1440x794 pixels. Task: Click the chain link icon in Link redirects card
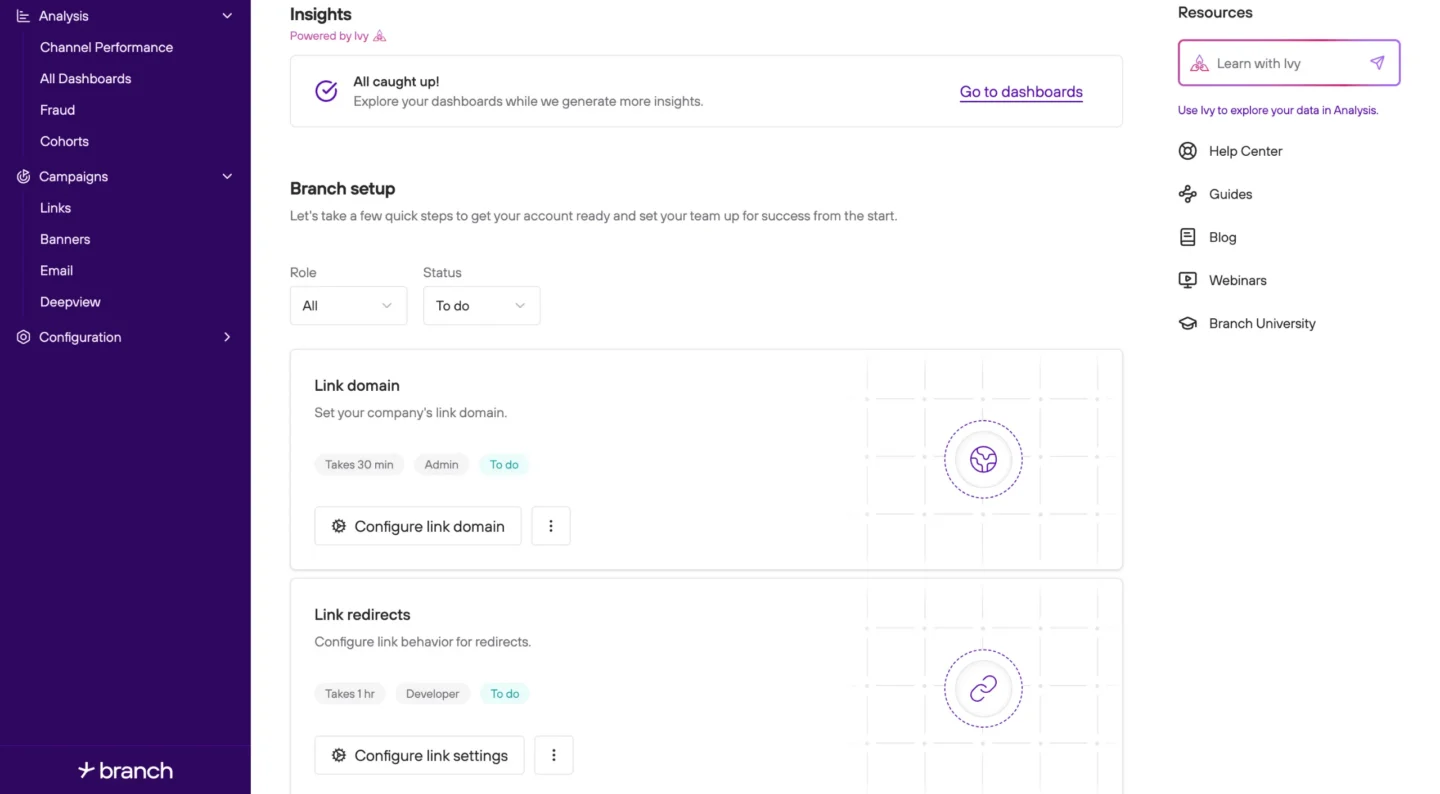coord(983,688)
